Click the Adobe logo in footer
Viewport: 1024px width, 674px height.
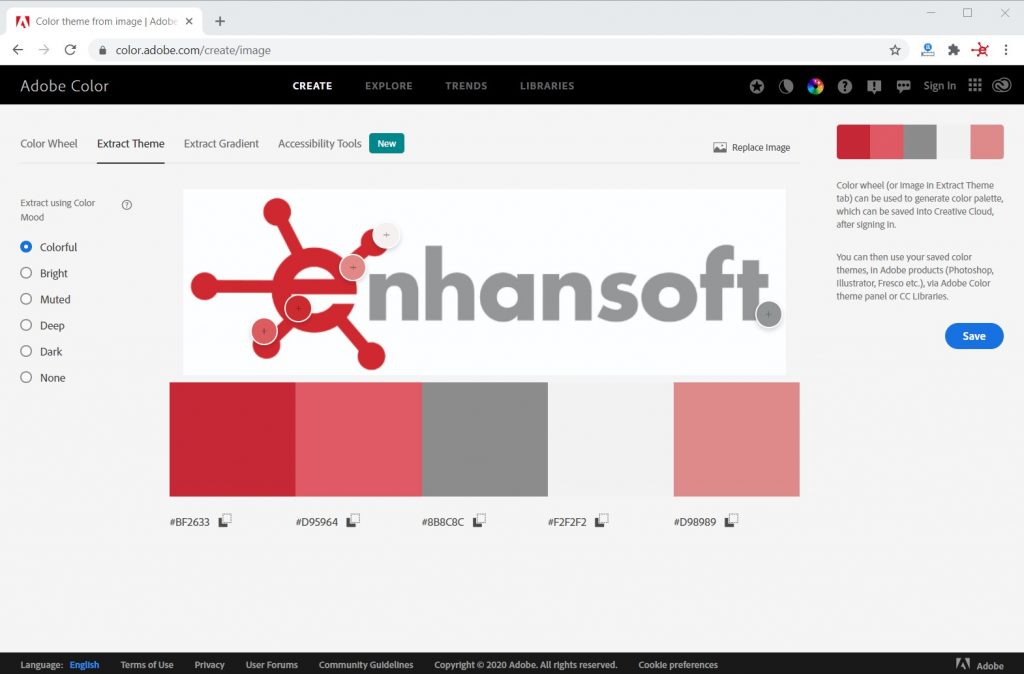[x=980, y=665]
